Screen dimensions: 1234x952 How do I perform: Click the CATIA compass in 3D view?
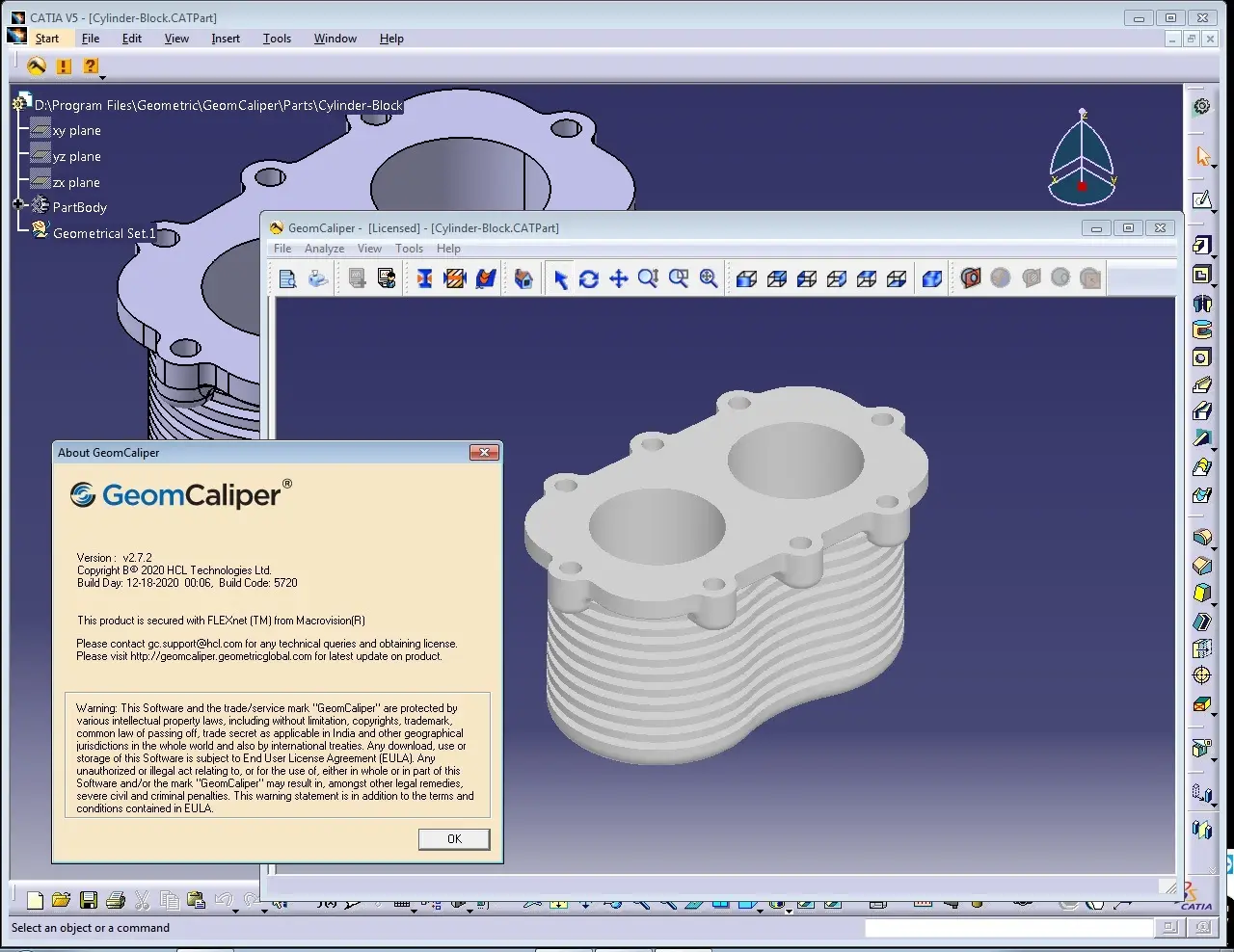[1082, 157]
